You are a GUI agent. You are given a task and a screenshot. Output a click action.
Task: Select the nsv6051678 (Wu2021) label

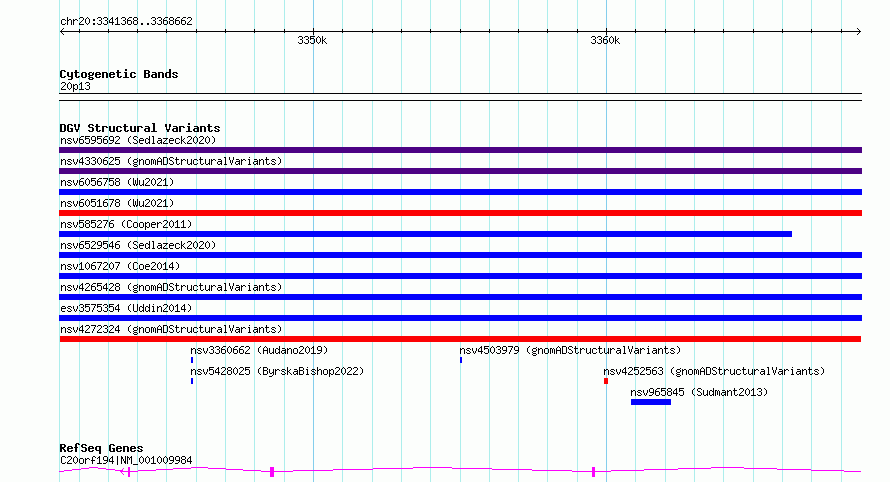point(117,203)
